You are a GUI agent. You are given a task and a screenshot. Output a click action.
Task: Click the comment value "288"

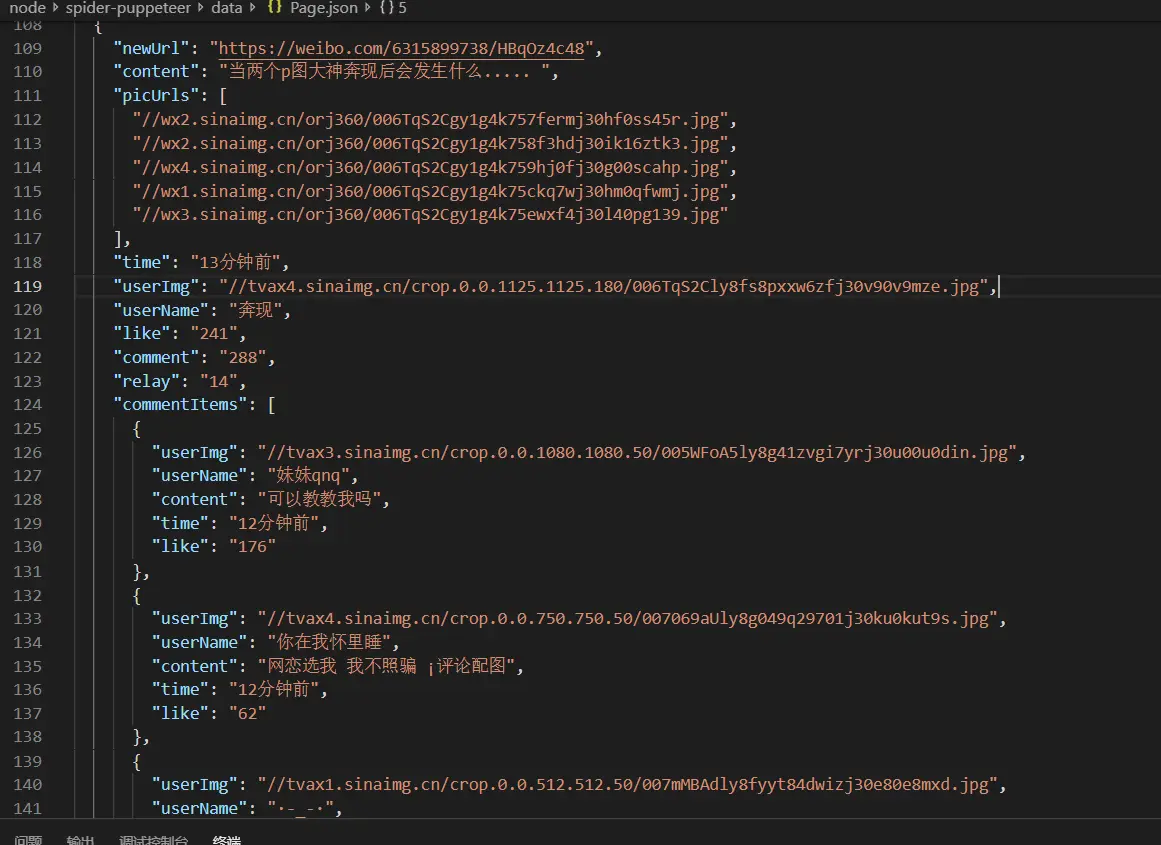pos(243,358)
